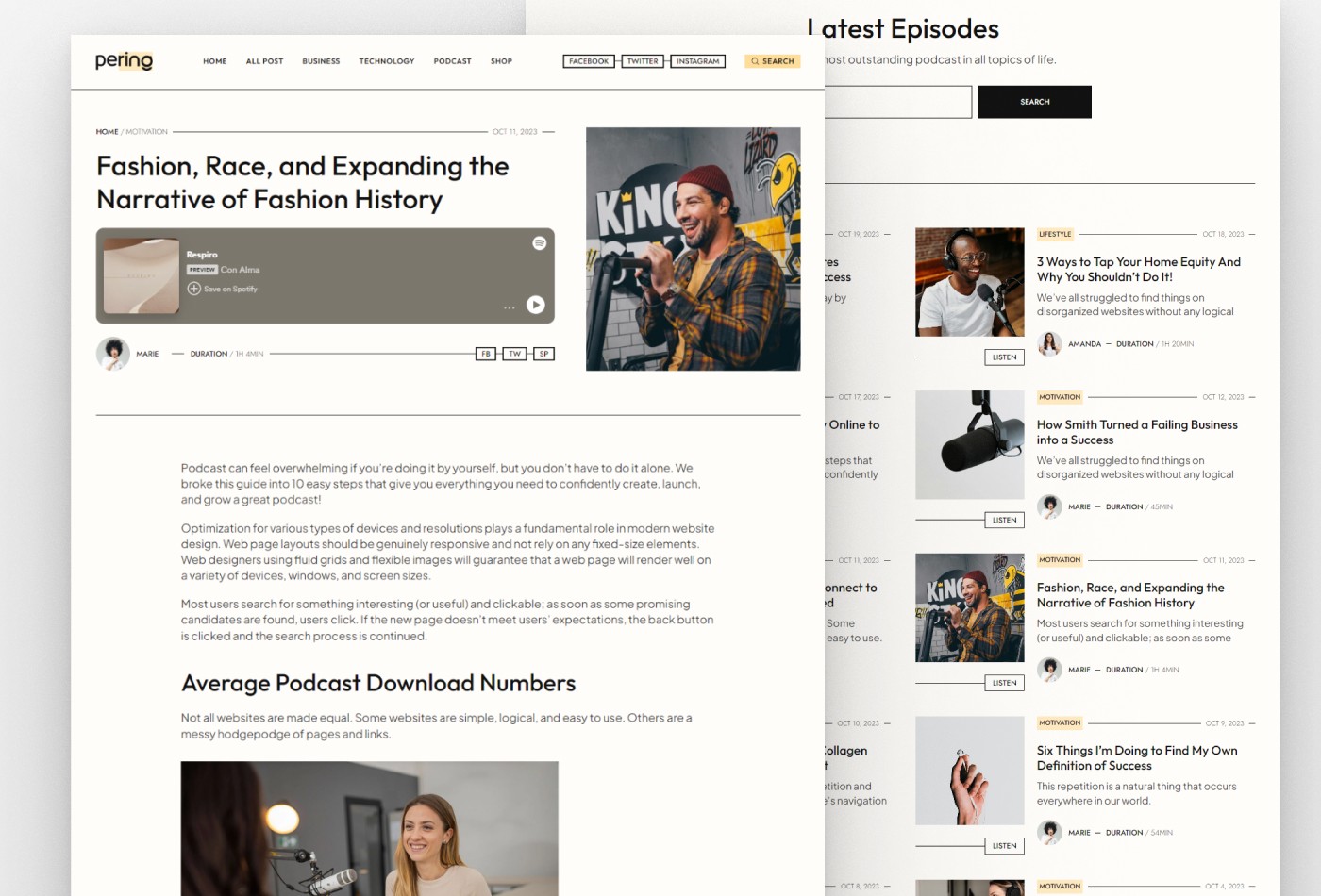Click the Preview badge in Spotify player
This screenshot has height=896, width=1321.
[x=202, y=270]
